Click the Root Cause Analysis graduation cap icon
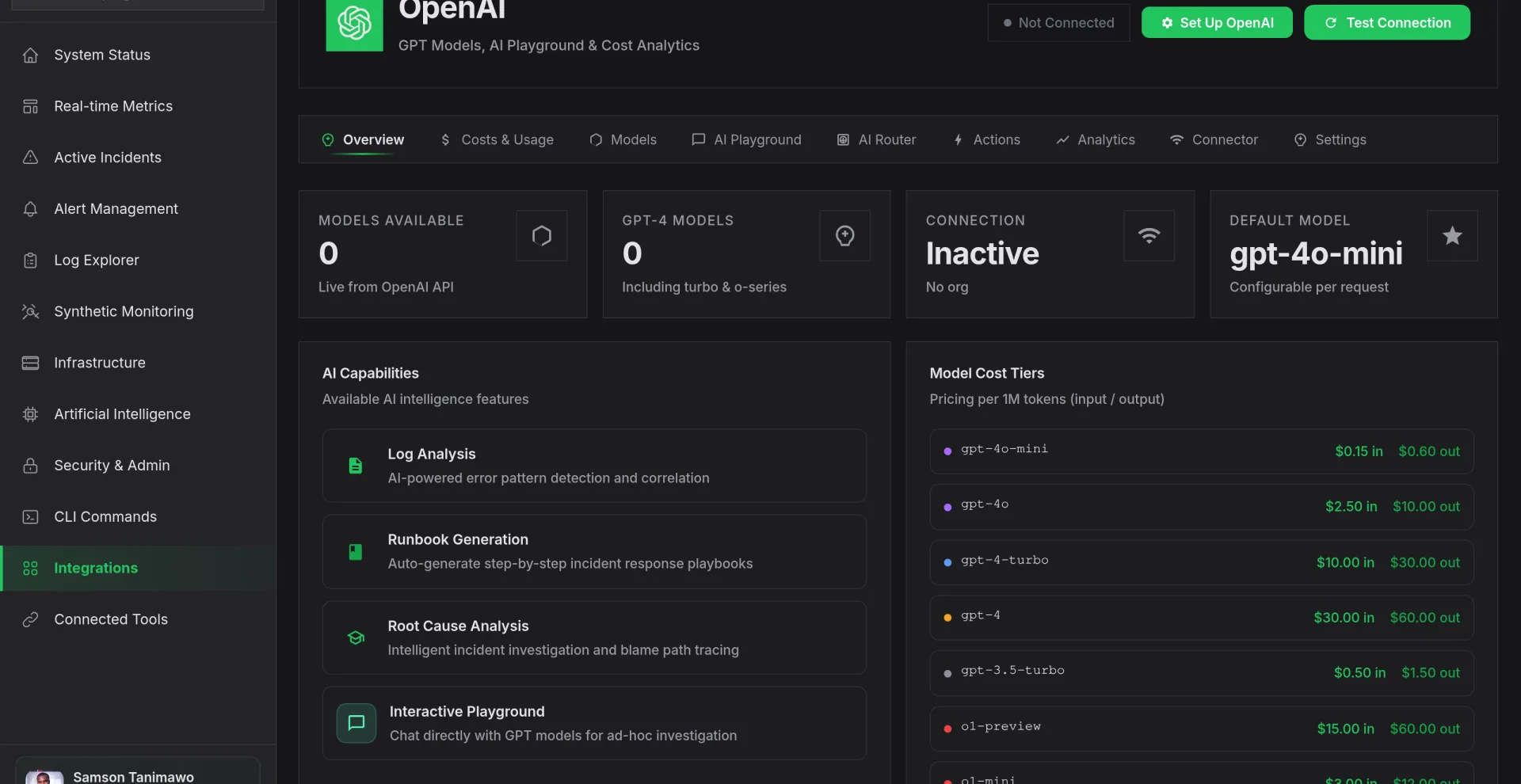This screenshot has height=784, width=1521. pyautogui.click(x=356, y=637)
